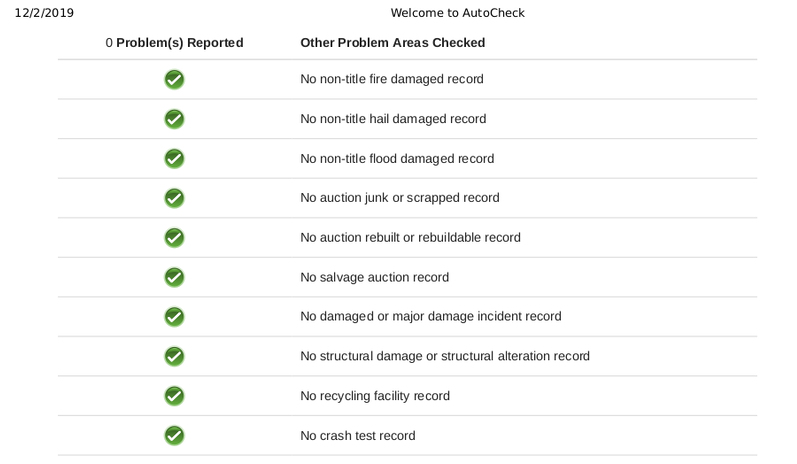Click 'No recycling facility record' text

click(375, 396)
